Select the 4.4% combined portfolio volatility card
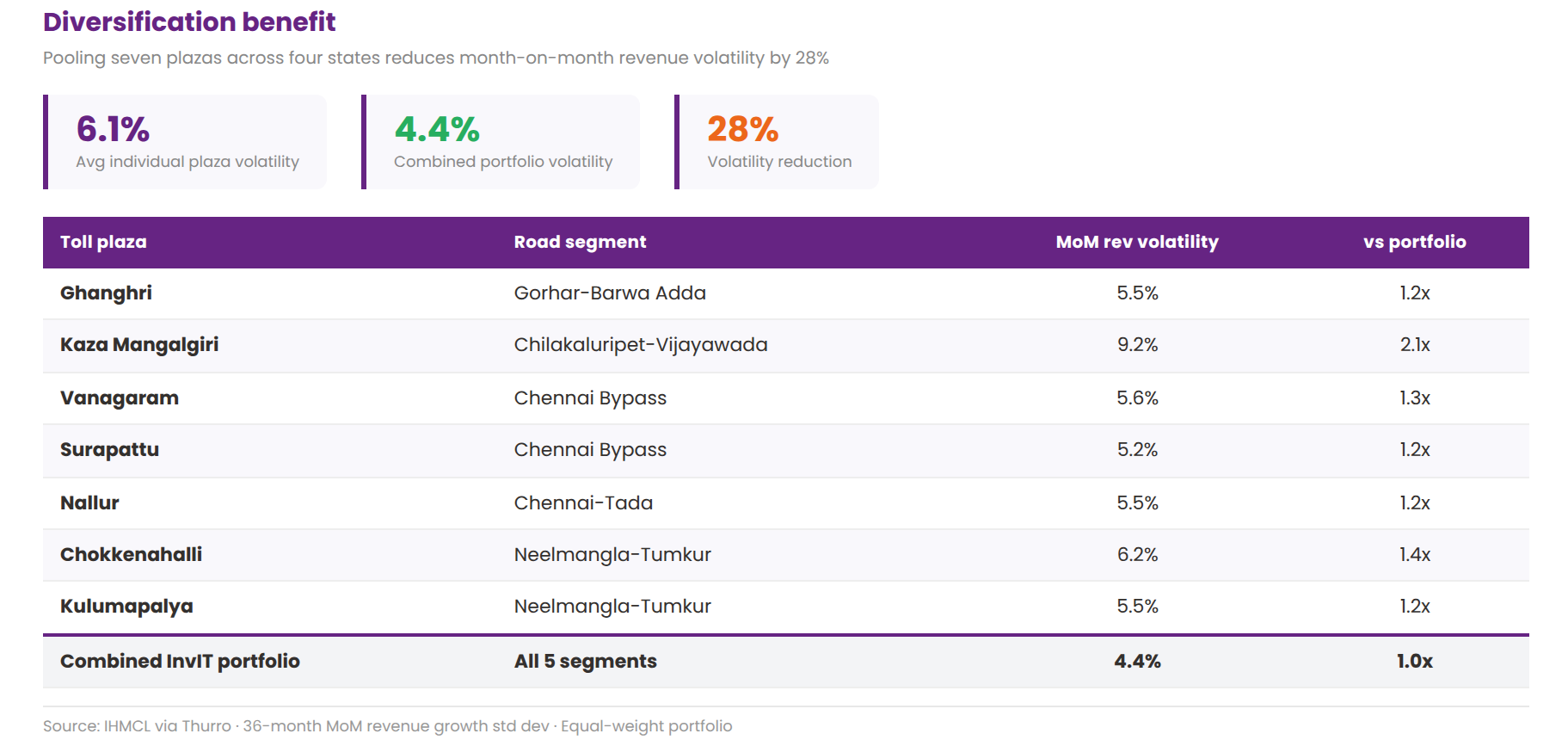The height and width of the screenshot is (746, 1568). click(502, 142)
